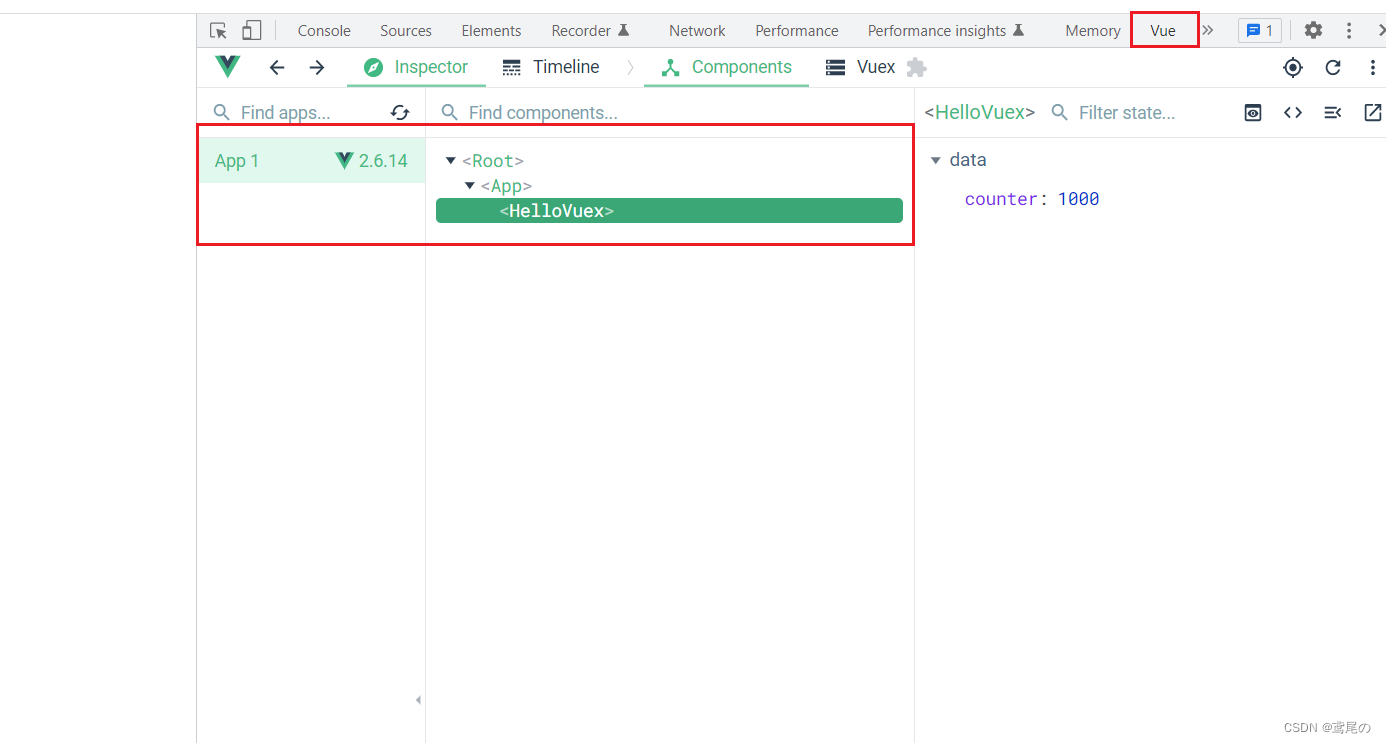Click the rescan apps refresh icon
This screenshot has width=1386, height=743.
tap(400, 113)
